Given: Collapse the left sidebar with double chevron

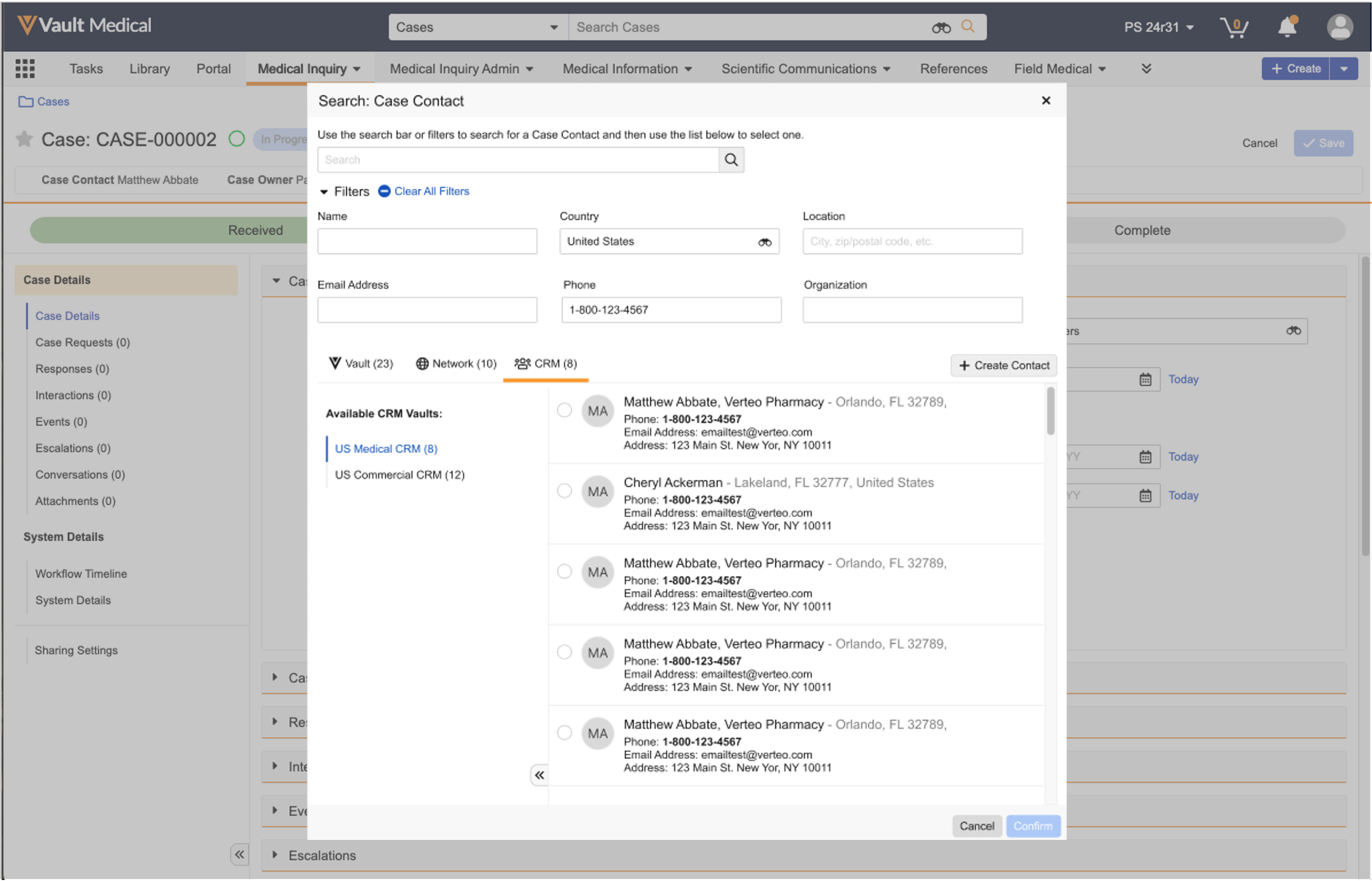Looking at the screenshot, I should (x=239, y=854).
